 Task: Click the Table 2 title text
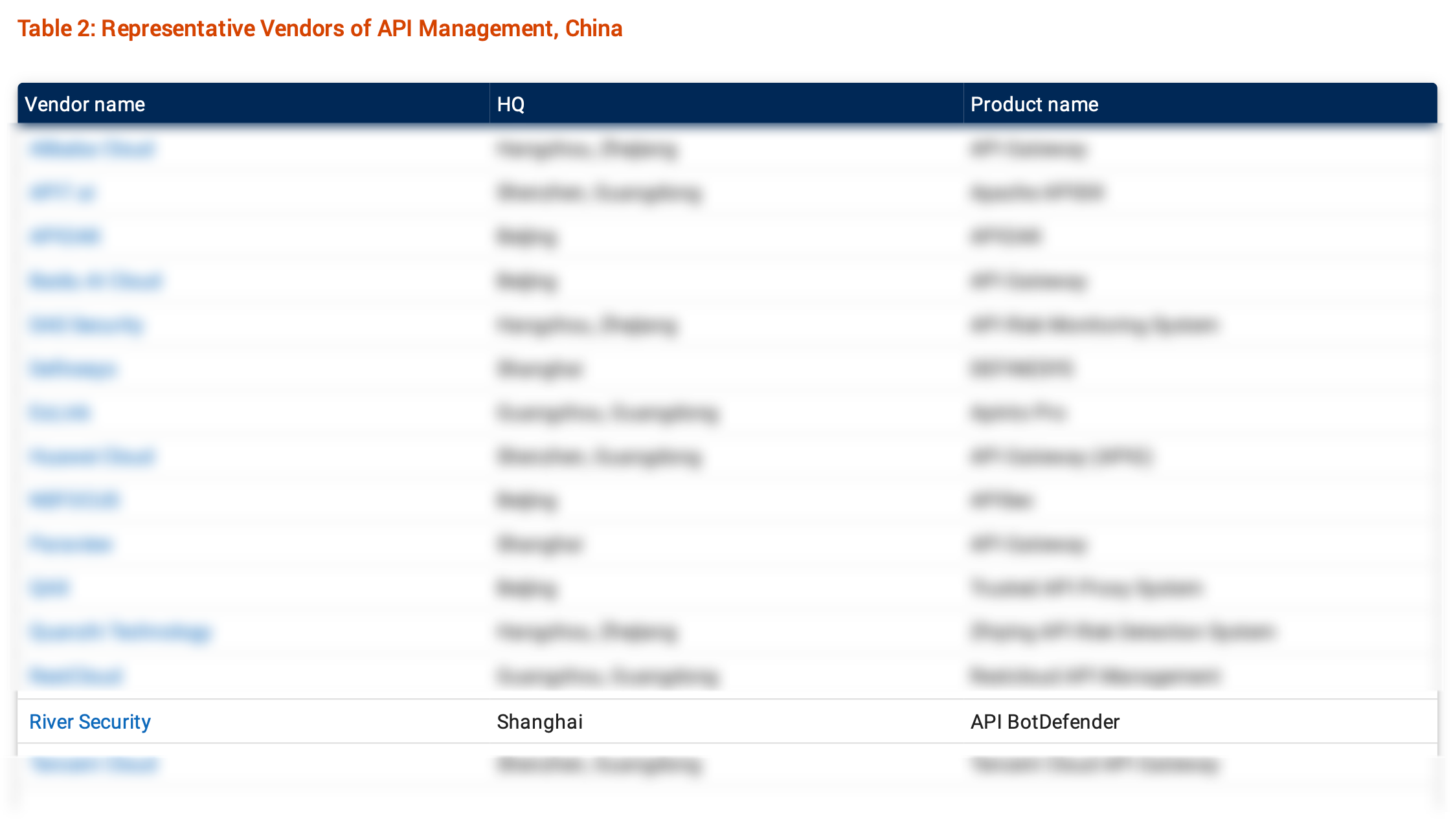(320, 28)
